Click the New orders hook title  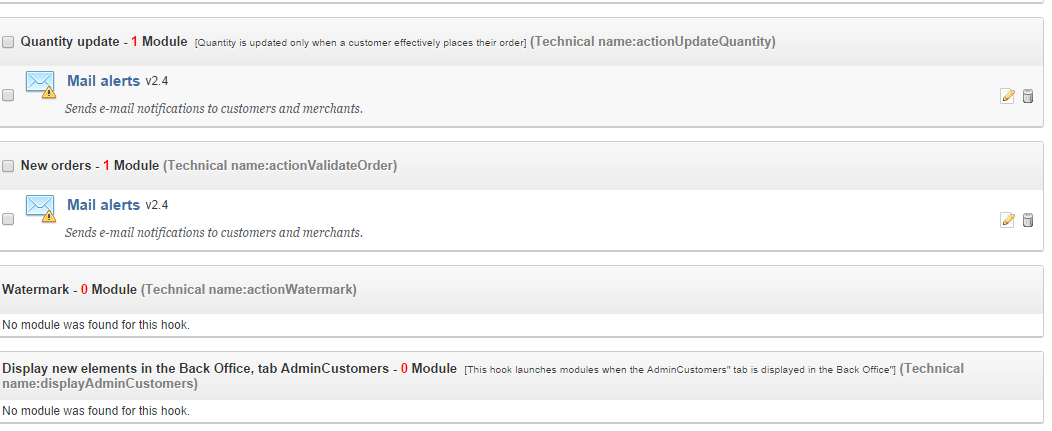point(56,166)
